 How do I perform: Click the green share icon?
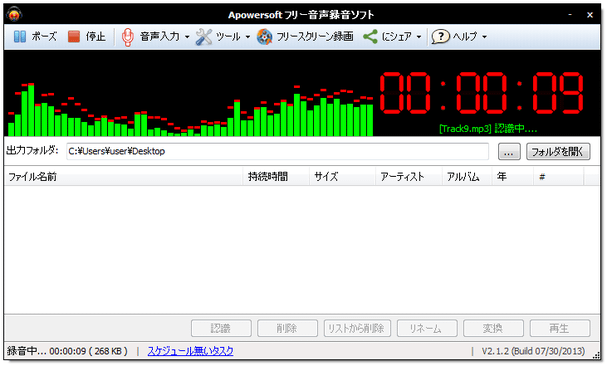click(370, 37)
